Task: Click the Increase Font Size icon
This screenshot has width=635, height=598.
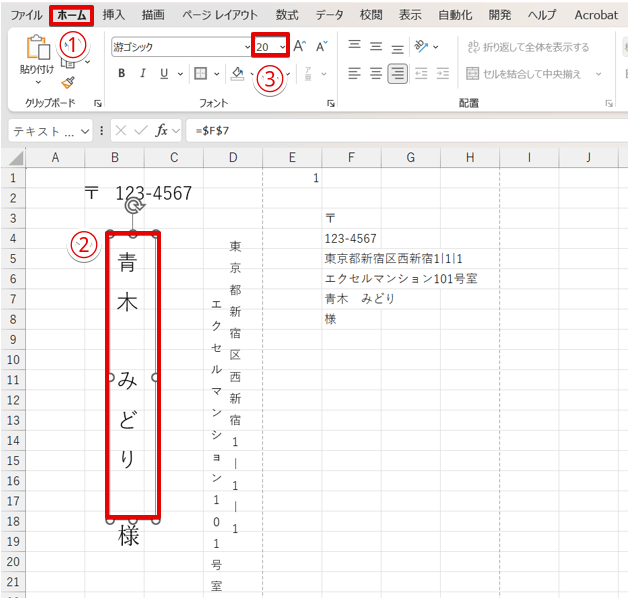Action: pos(300,47)
